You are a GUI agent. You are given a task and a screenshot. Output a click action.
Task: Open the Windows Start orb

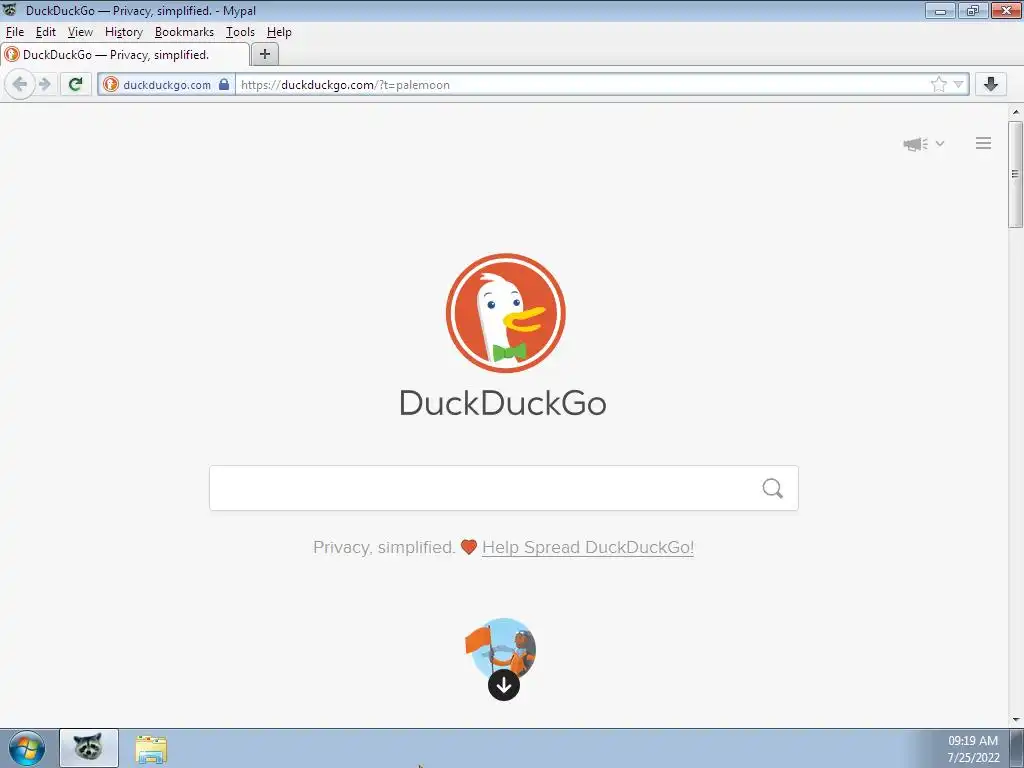pyautogui.click(x=27, y=748)
